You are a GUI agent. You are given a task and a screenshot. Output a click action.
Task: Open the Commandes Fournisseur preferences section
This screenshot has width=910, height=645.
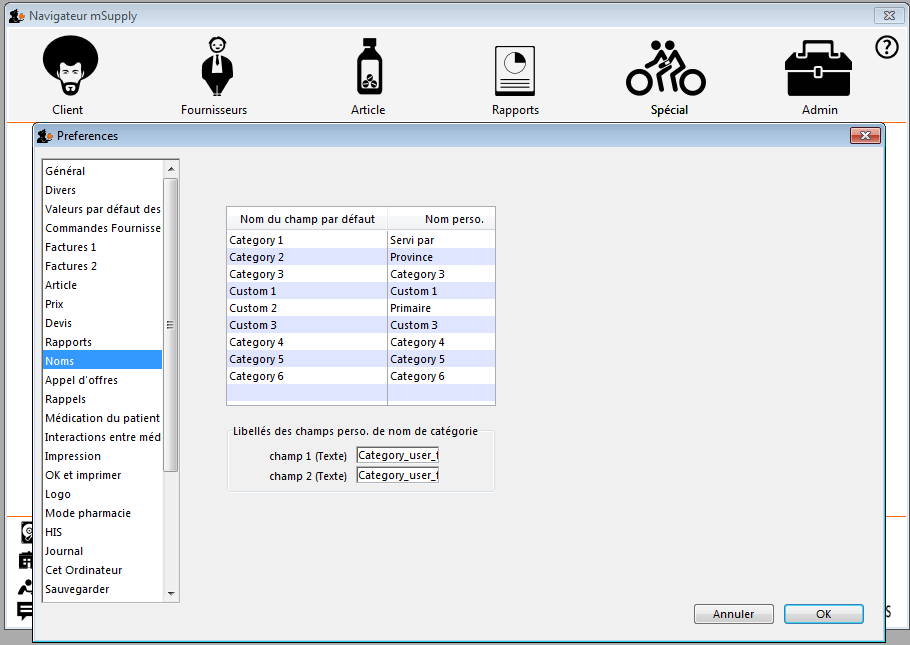(x=102, y=228)
